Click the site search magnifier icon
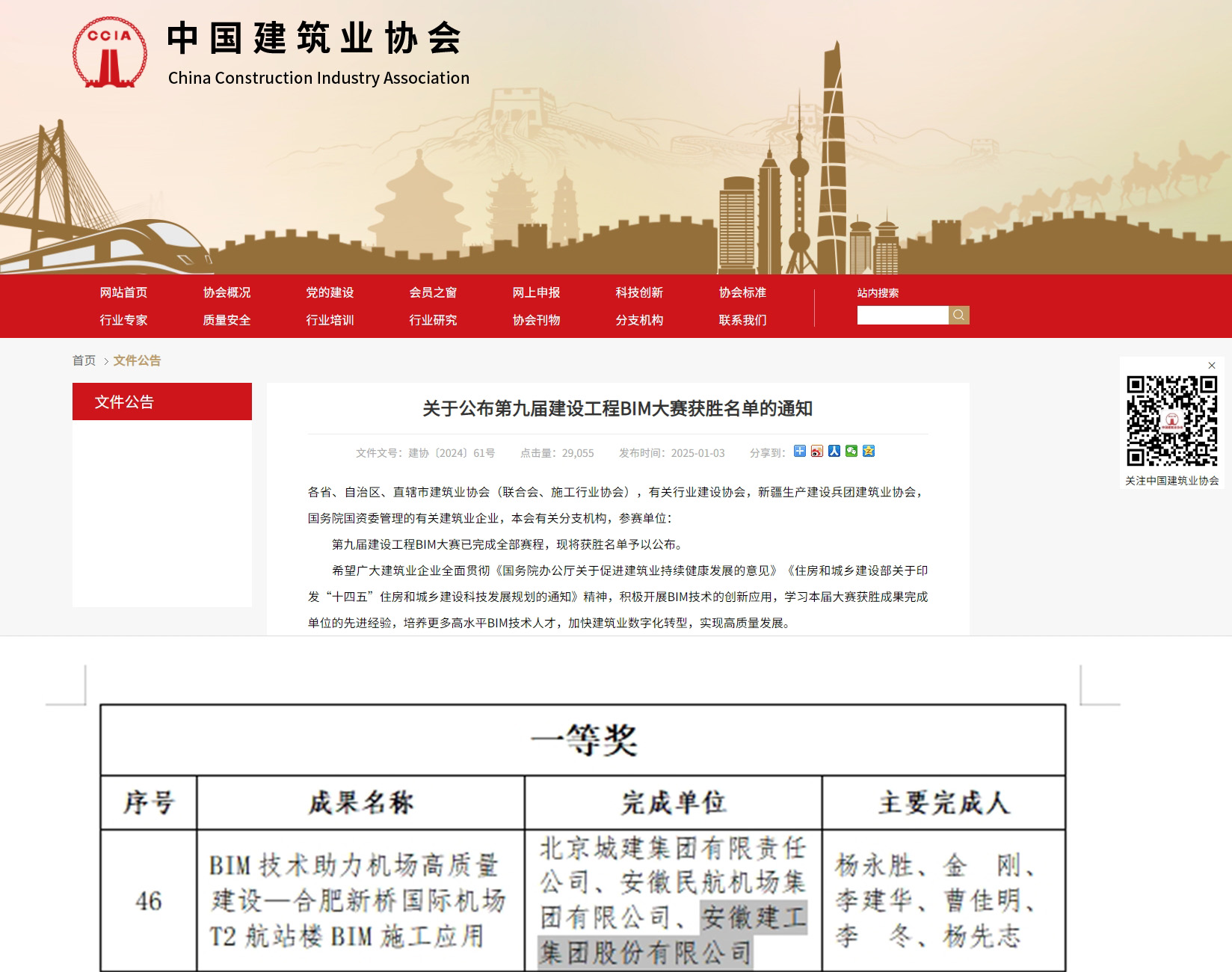 959,315
